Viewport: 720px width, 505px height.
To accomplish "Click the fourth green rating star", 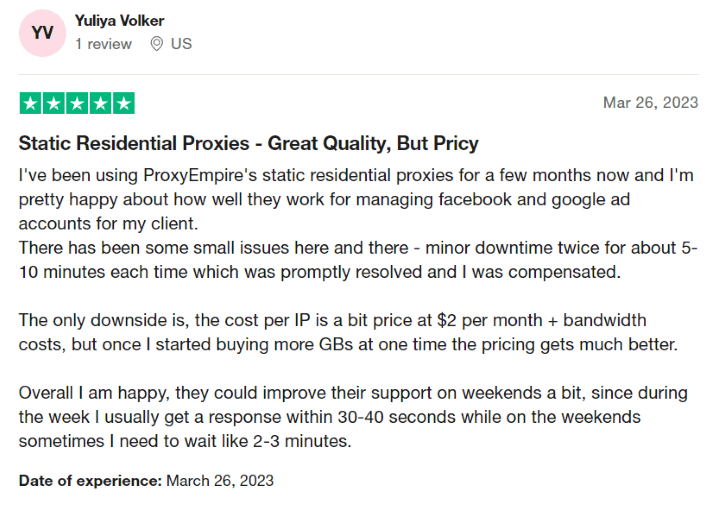I will point(100,103).
